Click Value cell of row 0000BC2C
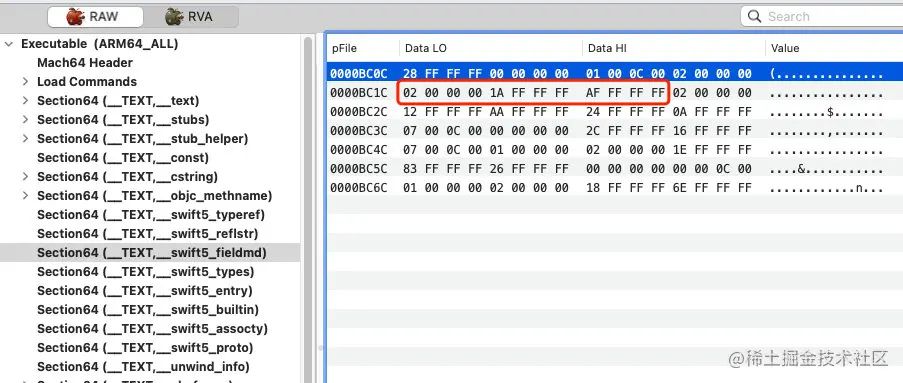903x383 pixels. 826,112
